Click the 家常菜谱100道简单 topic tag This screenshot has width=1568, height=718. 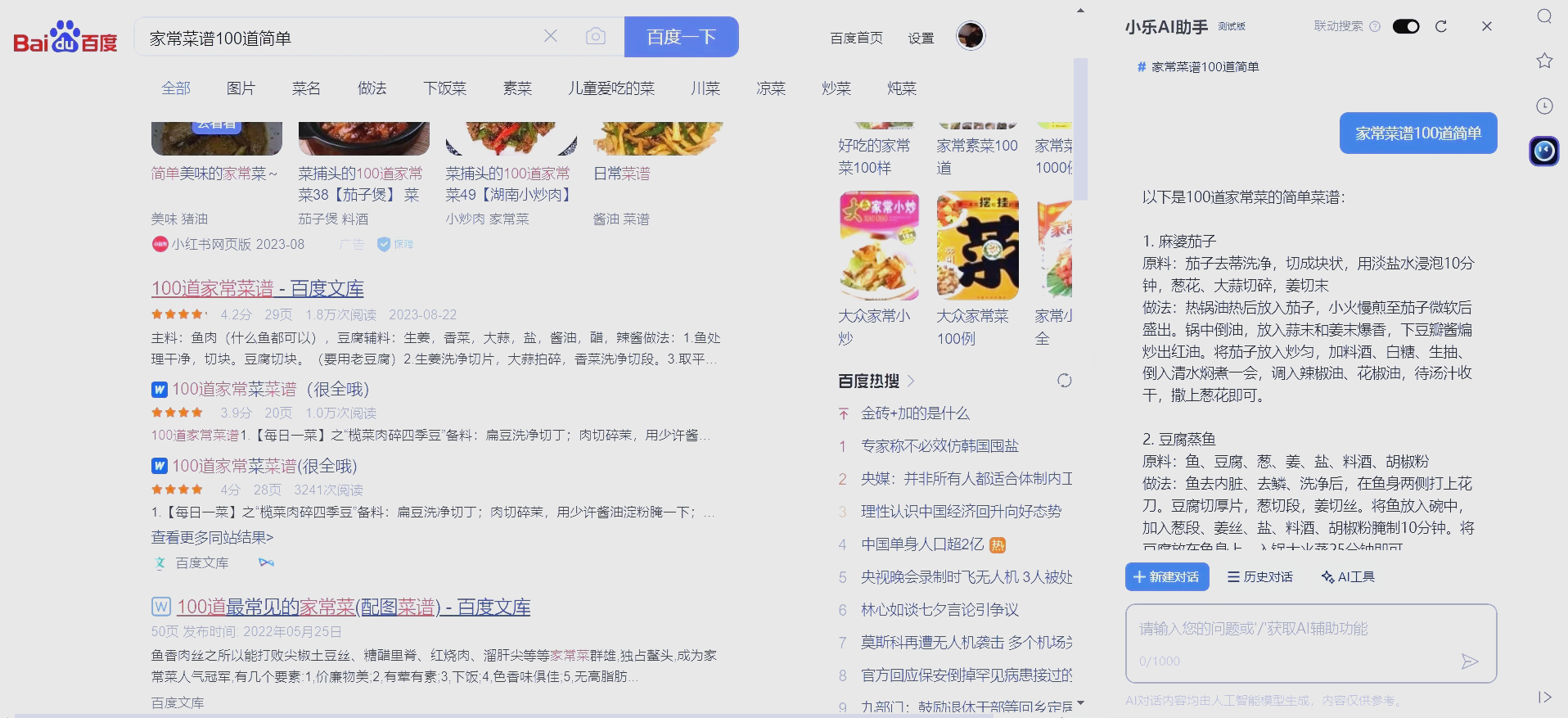[1198, 67]
